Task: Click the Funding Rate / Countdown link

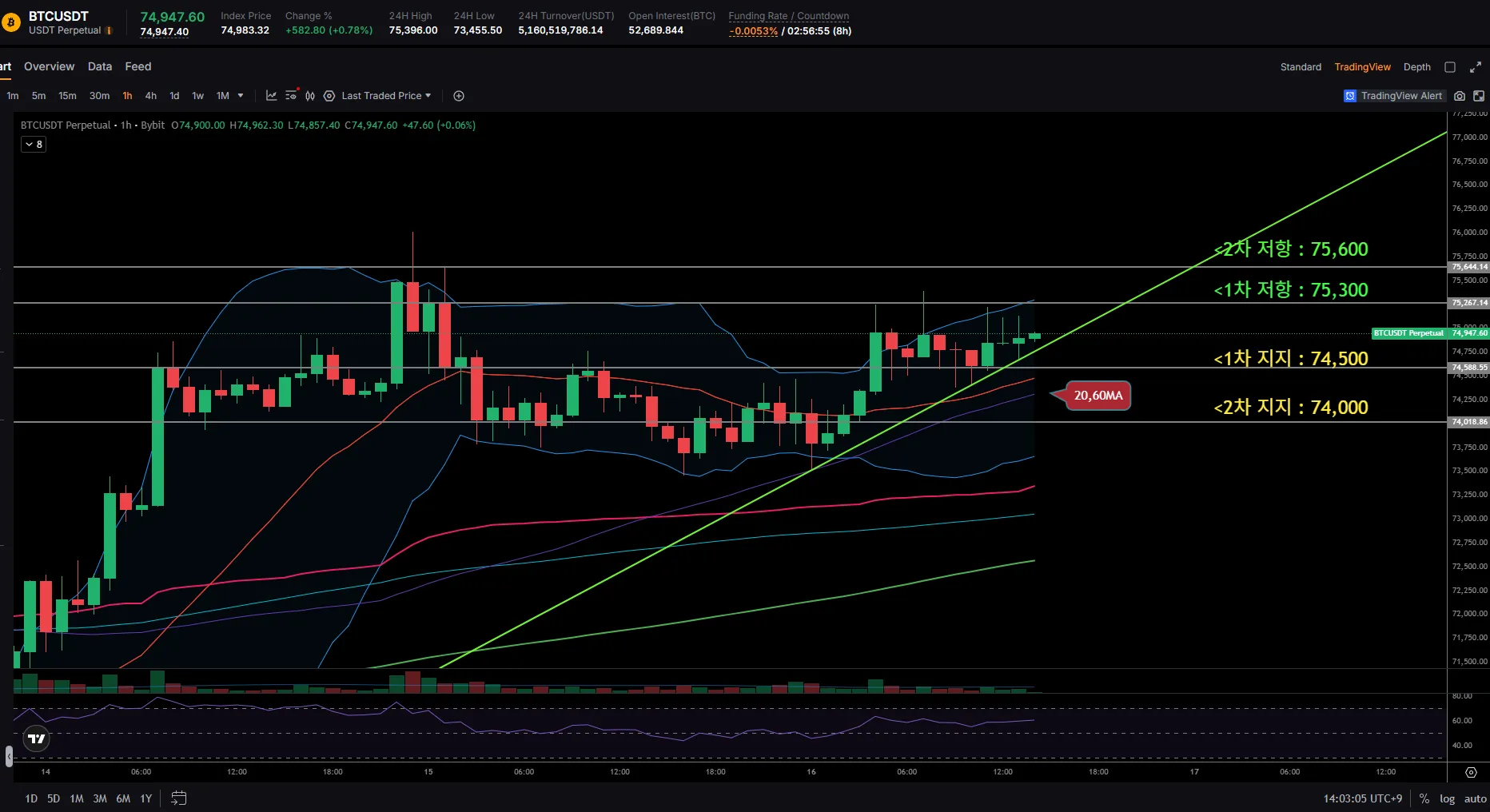Action: tap(788, 16)
